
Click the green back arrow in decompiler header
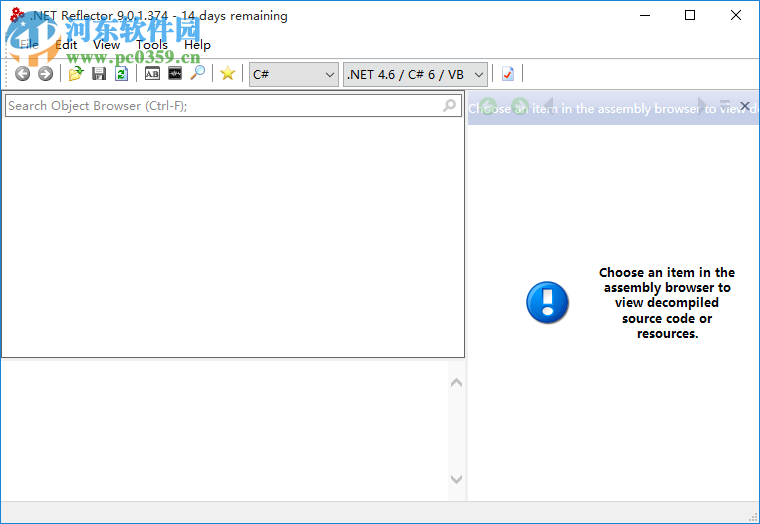488,106
